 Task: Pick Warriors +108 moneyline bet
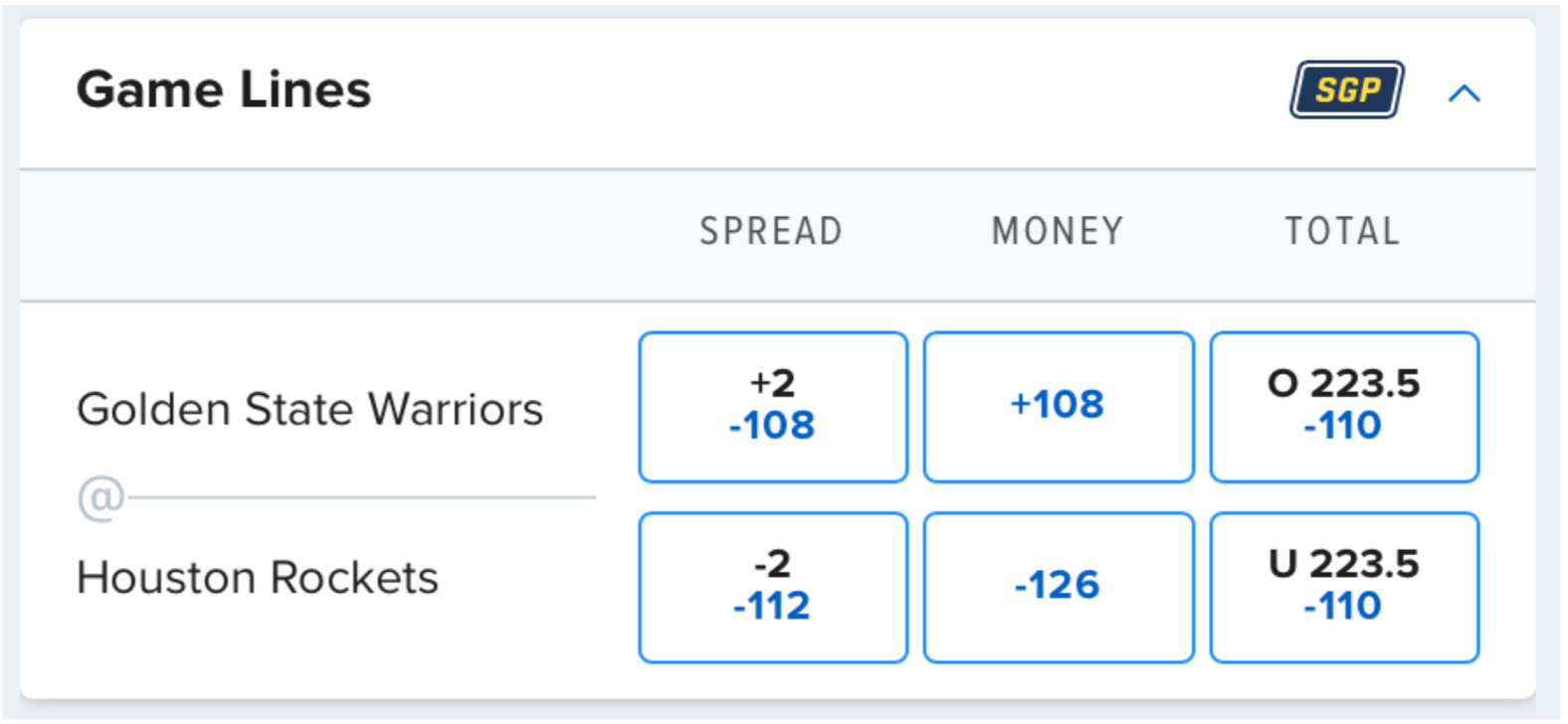[x=1058, y=406]
